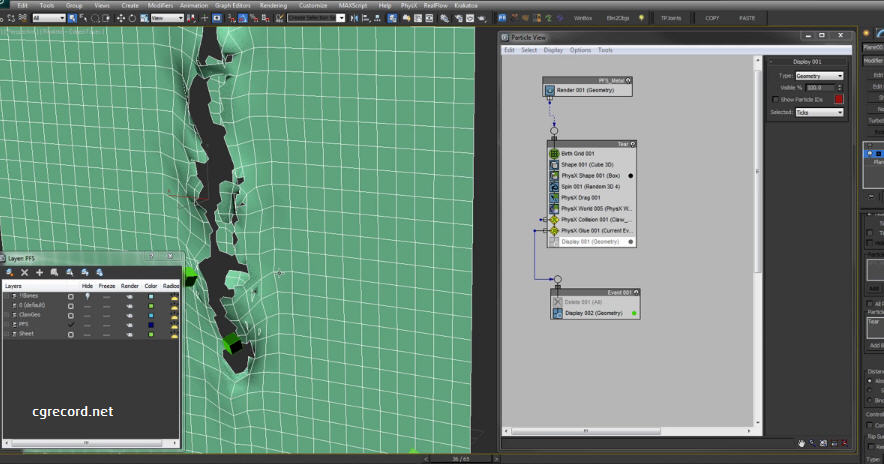The height and width of the screenshot is (464, 884).
Task: Open the Options menu in Particle View
Action: (580, 50)
